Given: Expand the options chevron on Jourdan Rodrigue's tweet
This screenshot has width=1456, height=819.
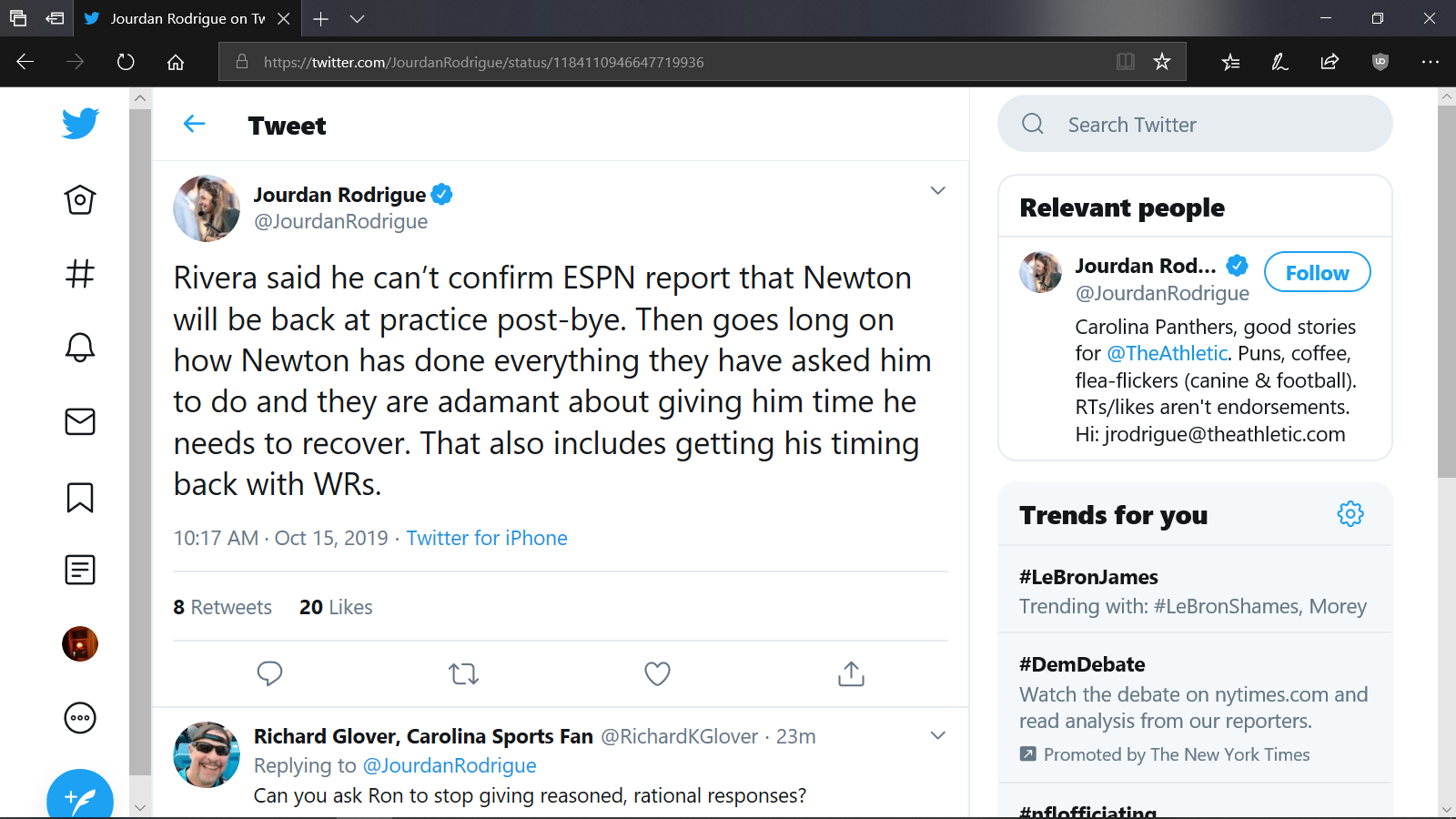Looking at the screenshot, I should tap(938, 190).
